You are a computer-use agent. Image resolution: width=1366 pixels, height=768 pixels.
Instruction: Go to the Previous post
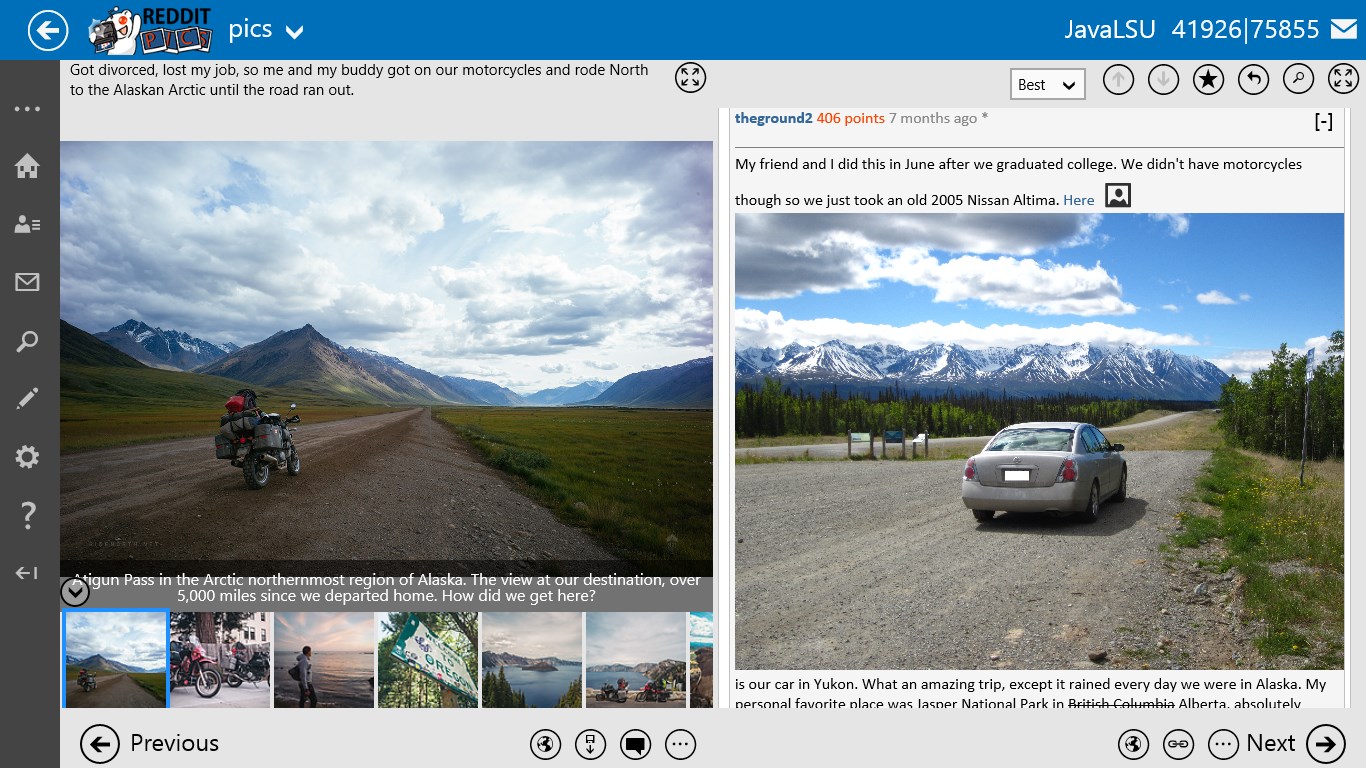[150, 744]
